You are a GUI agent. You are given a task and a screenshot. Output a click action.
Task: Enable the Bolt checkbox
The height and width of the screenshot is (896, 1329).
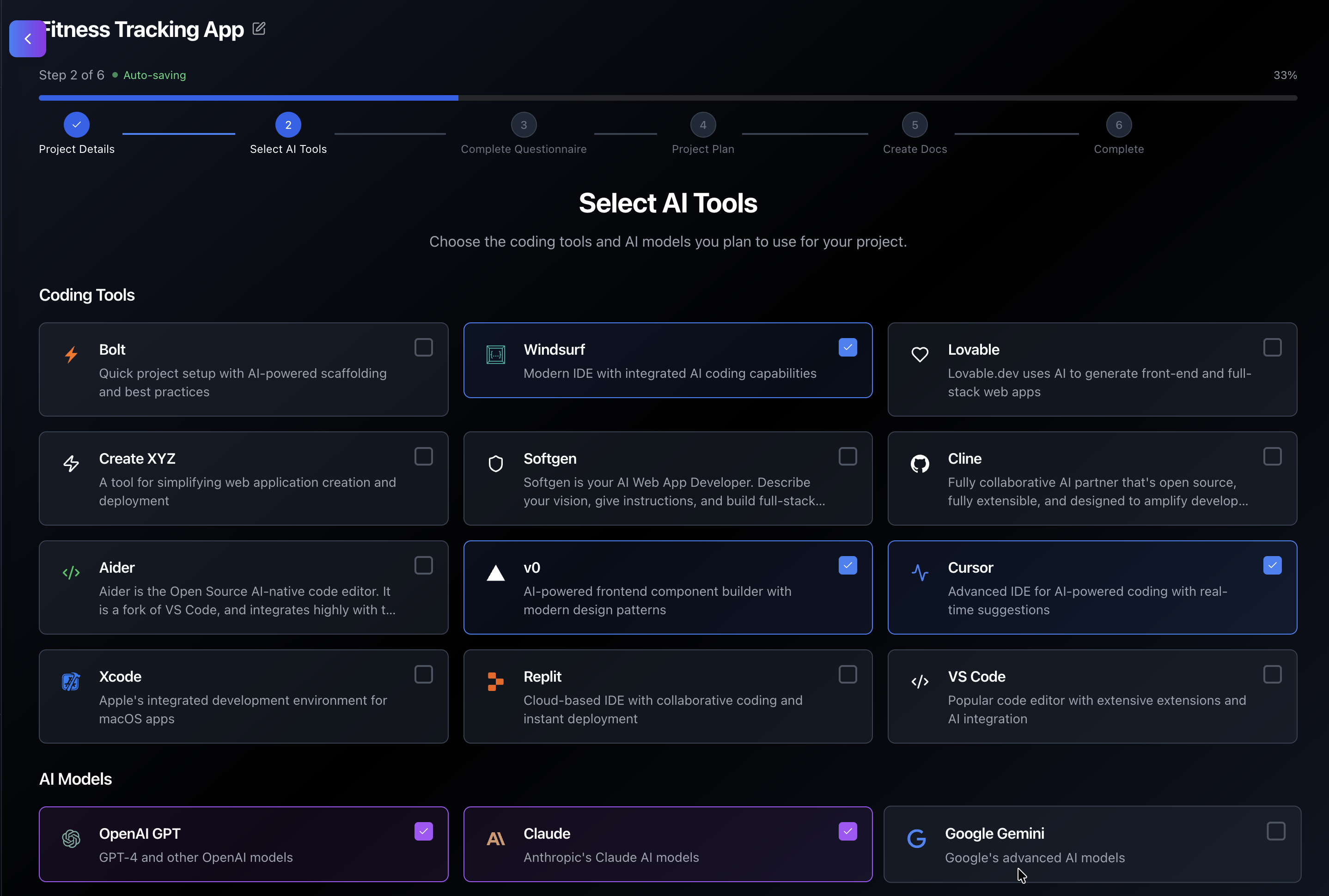click(424, 347)
